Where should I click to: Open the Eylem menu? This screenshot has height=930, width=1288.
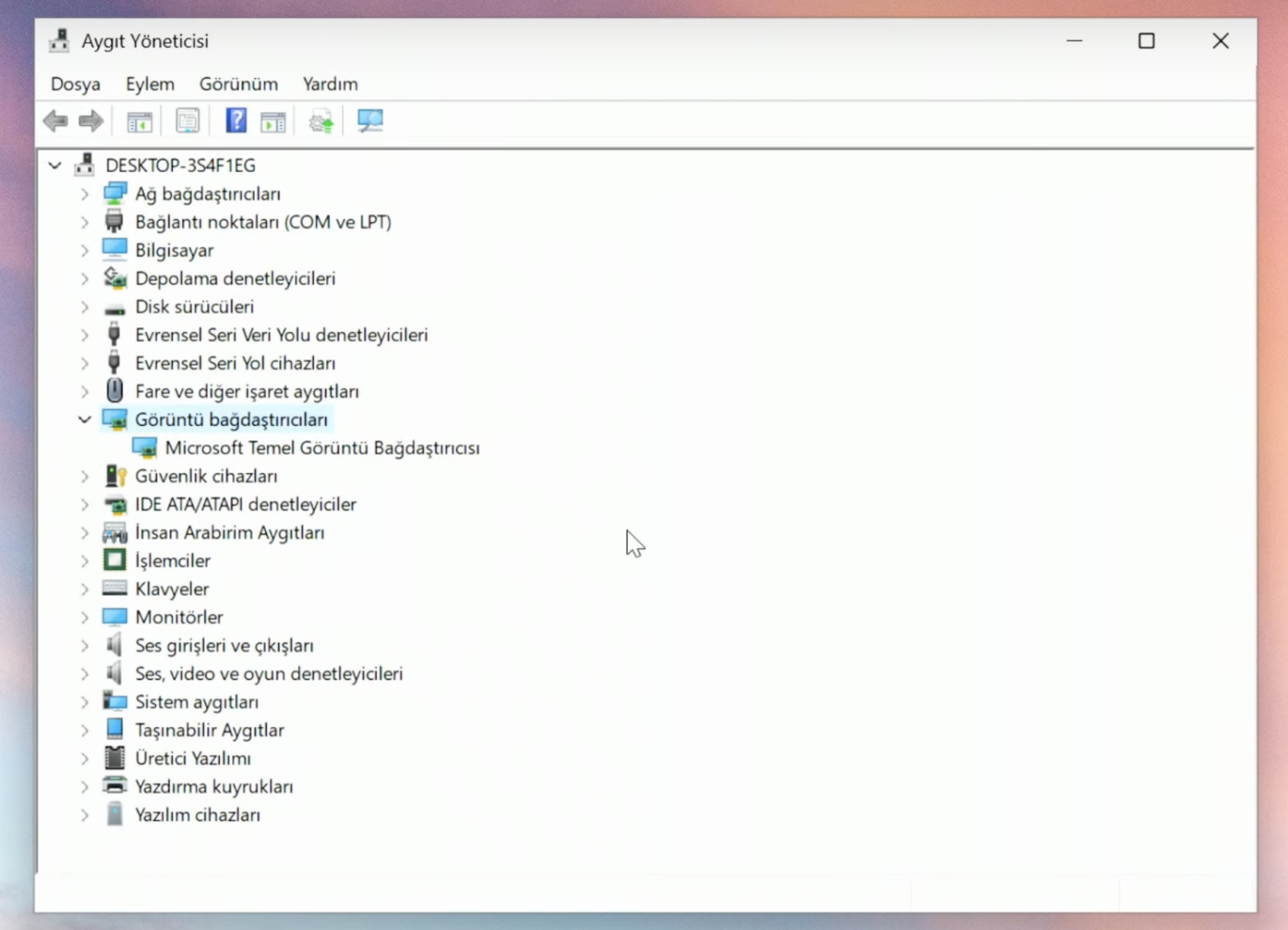tap(150, 84)
